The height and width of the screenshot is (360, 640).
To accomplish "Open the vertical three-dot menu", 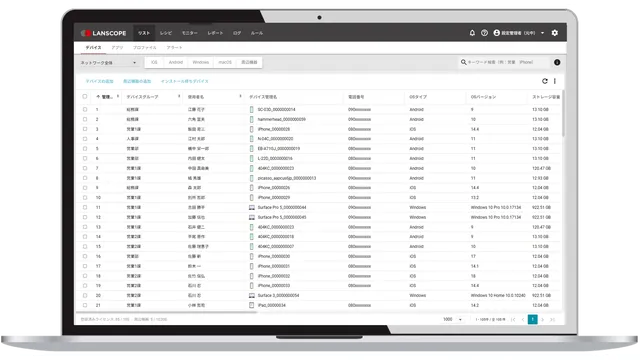I will point(555,81).
